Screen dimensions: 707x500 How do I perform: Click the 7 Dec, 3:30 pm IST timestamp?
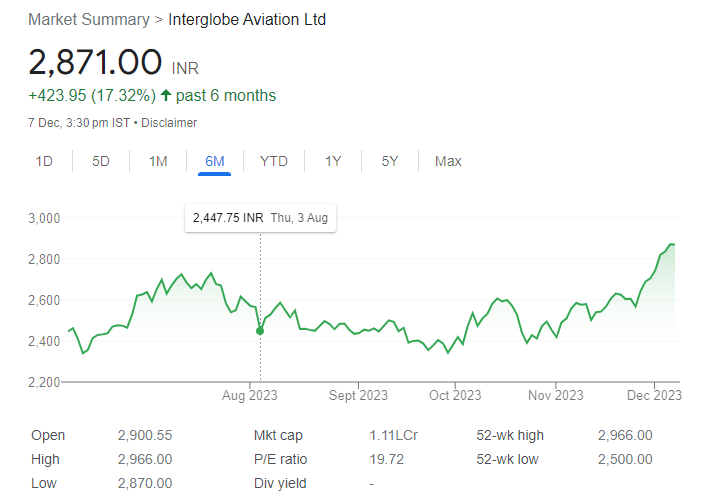pyautogui.click(x=79, y=123)
